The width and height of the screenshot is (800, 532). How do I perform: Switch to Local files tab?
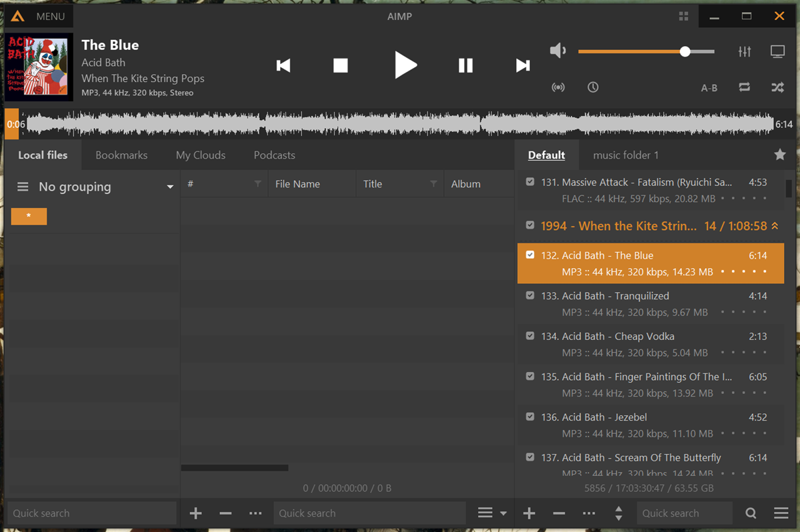(x=43, y=155)
